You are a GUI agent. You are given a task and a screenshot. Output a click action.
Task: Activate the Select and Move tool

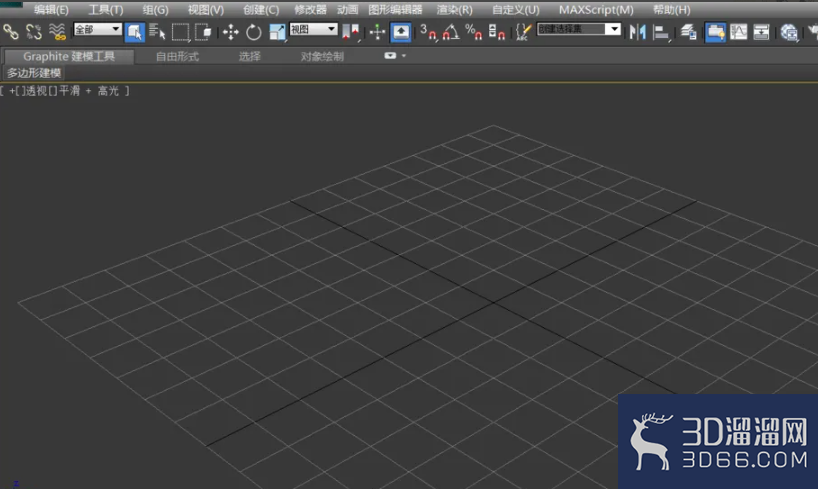pos(231,32)
